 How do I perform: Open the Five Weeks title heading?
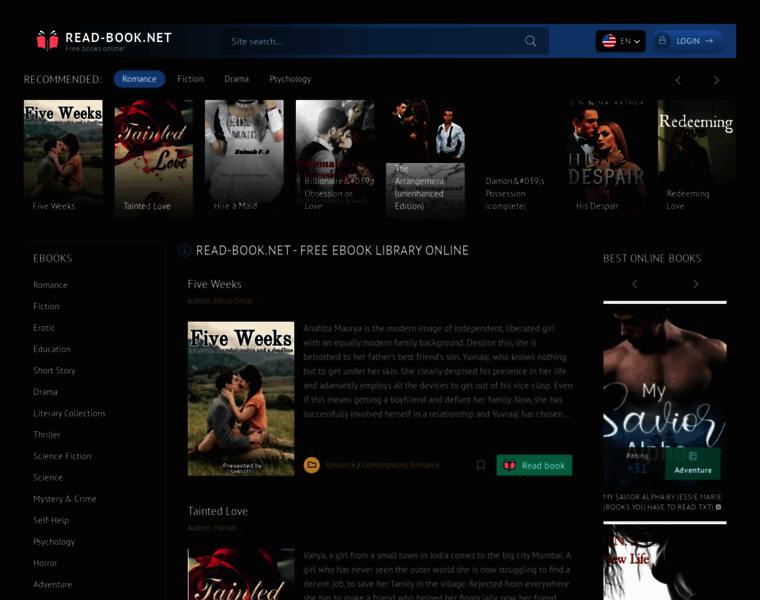[x=214, y=284]
